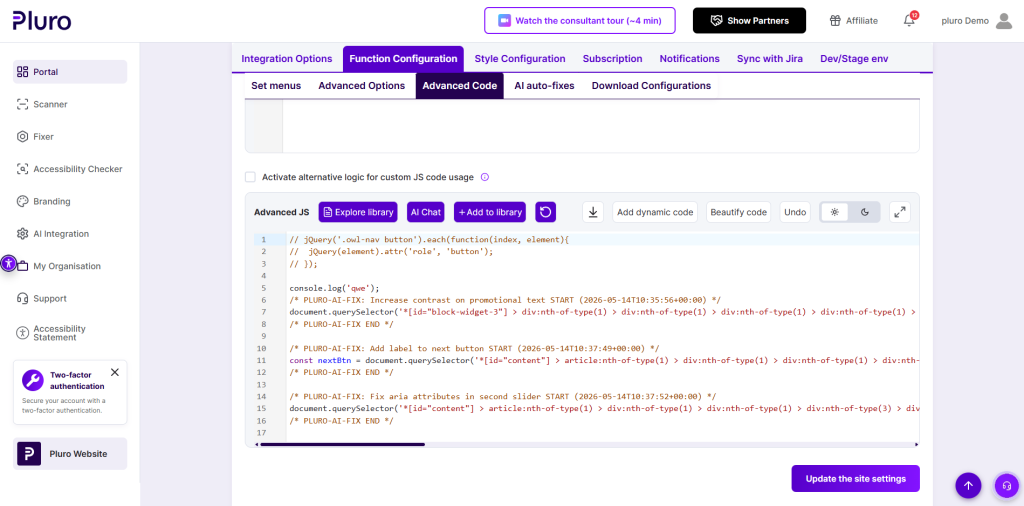This screenshot has width=1024, height=506.
Task: Open notifications bell icon
Action: point(909,21)
